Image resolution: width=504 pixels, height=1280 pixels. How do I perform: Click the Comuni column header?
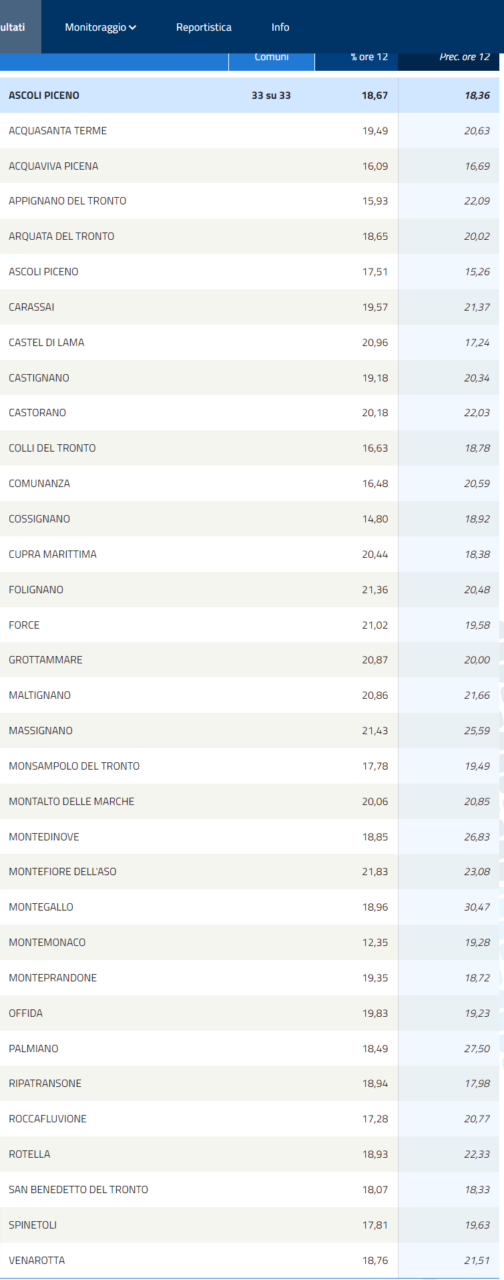(271, 59)
